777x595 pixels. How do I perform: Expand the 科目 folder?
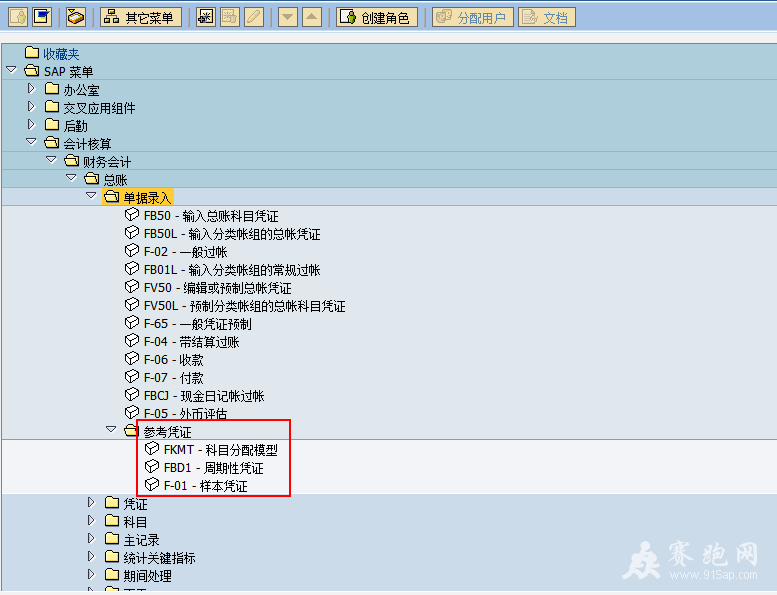point(91,520)
